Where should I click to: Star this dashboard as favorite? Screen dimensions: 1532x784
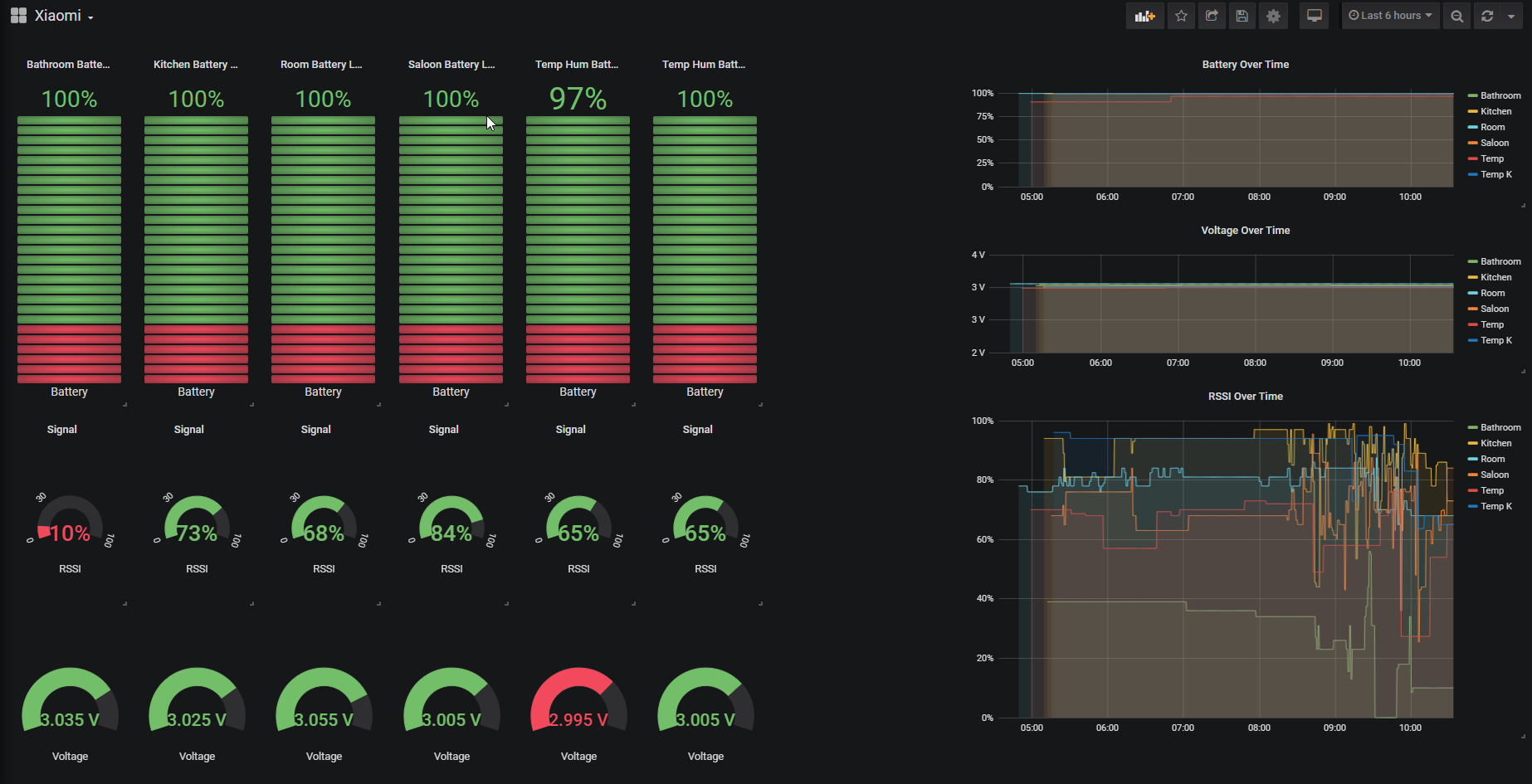tap(1181, 16)
